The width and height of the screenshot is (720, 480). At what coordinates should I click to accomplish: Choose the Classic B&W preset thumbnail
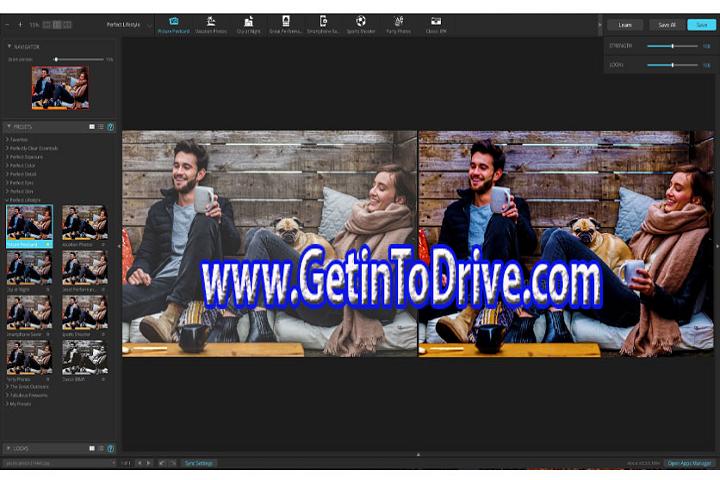[85, 357]
